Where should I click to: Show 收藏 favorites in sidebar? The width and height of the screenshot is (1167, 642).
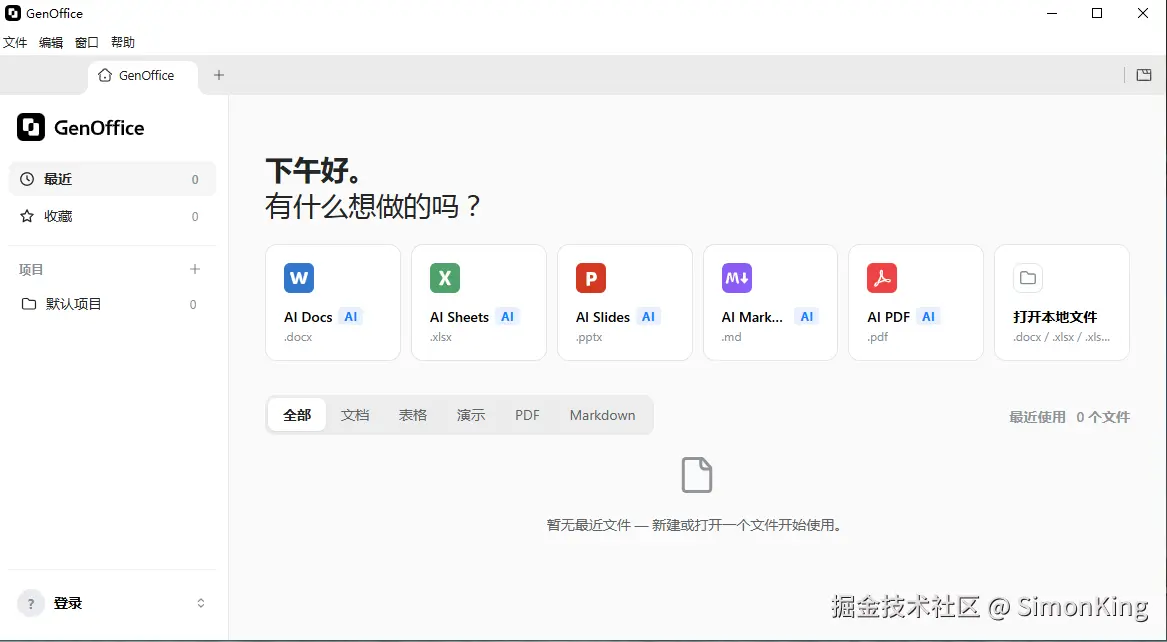point(112,216)
